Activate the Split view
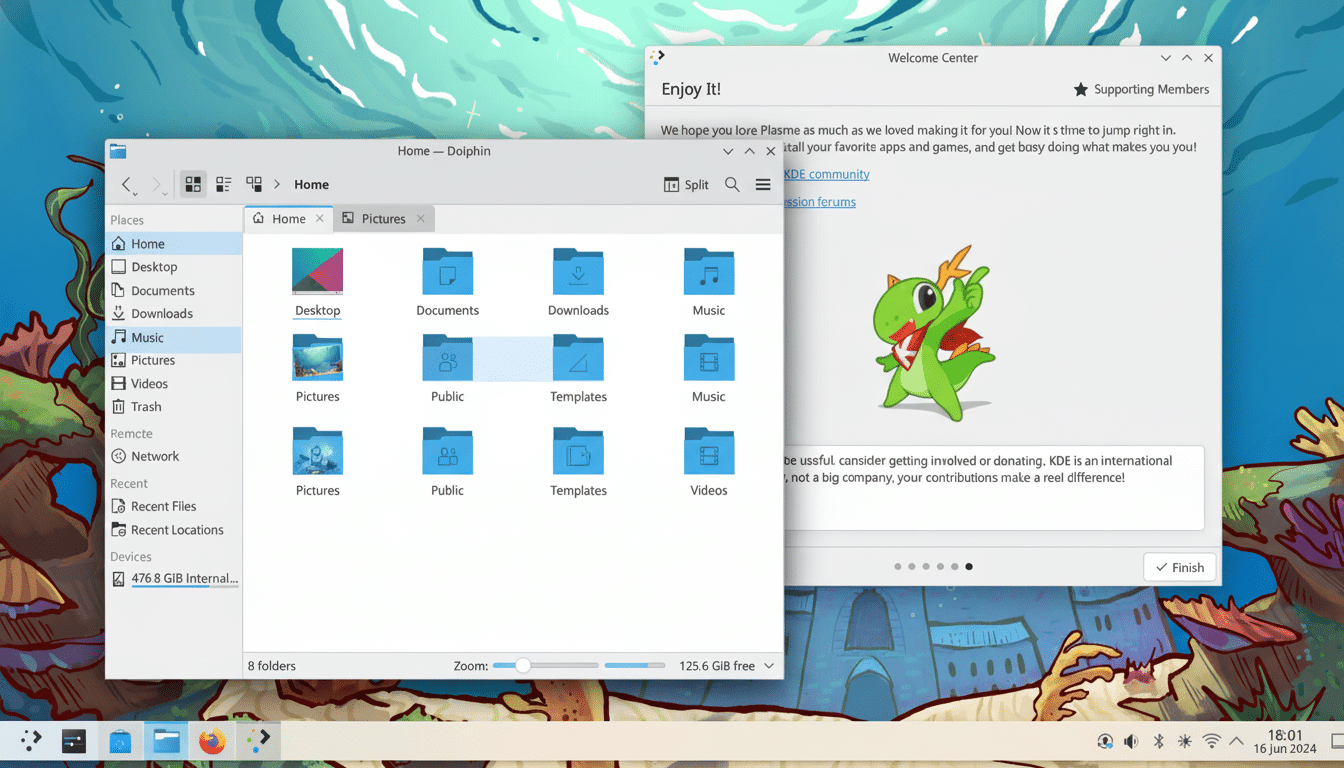 pos(686,184)
